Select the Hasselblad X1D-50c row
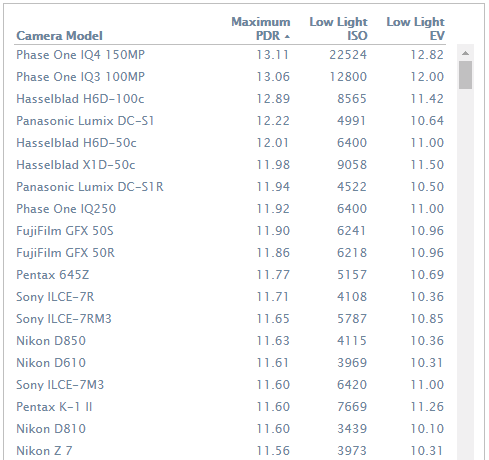Image resolution: width=489 pixels, height=460 pixels. click(230, 165)
